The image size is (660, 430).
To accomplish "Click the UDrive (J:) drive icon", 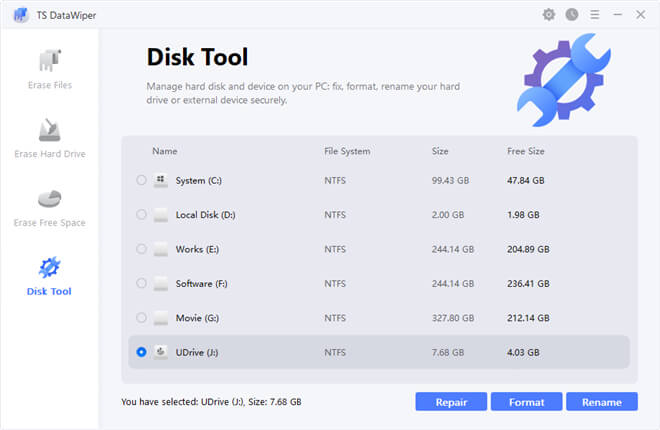I will pos(161,352).
